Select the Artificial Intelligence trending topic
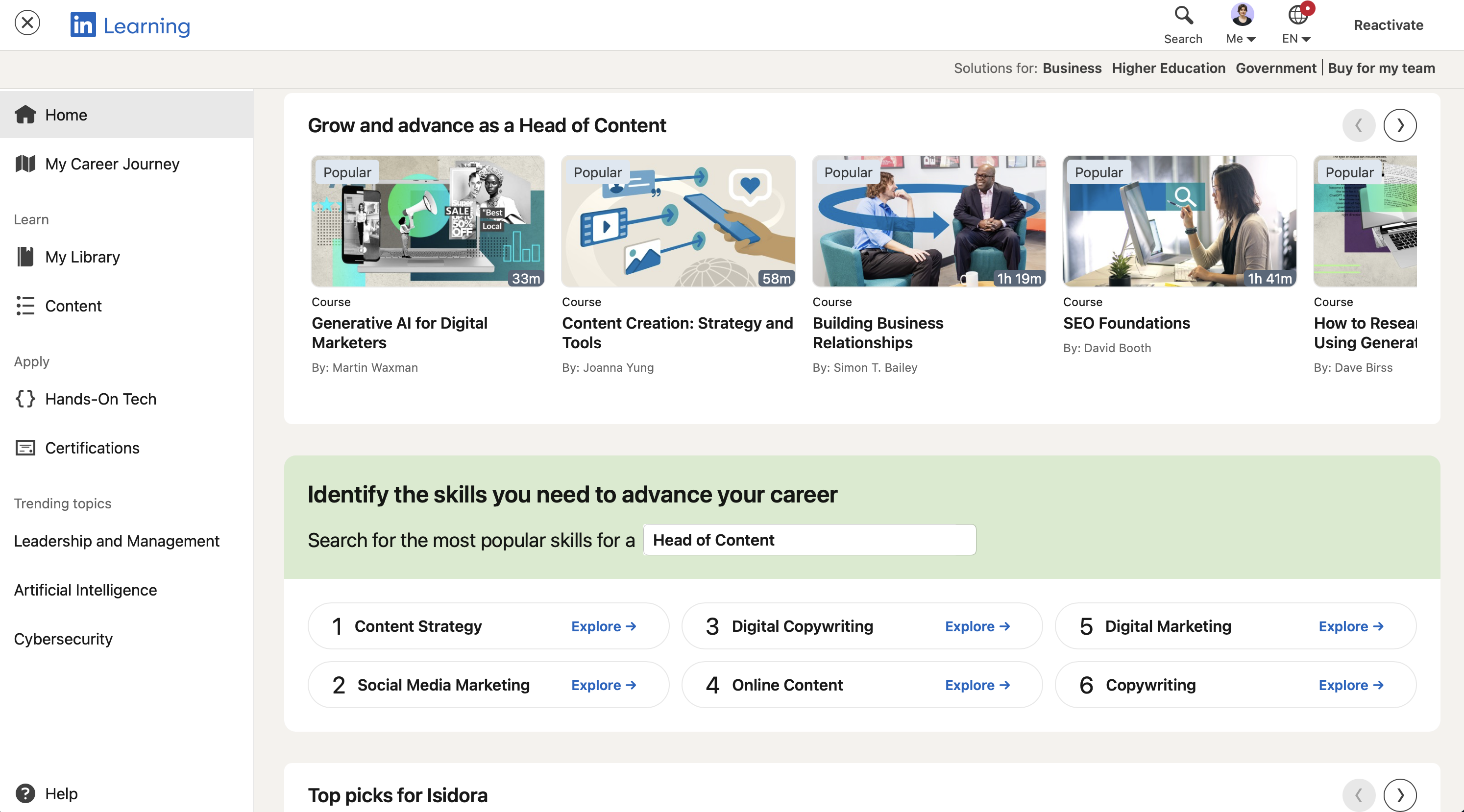Image resolution: width=1464 pixels, height=812 pixels. tap(85, 589)
